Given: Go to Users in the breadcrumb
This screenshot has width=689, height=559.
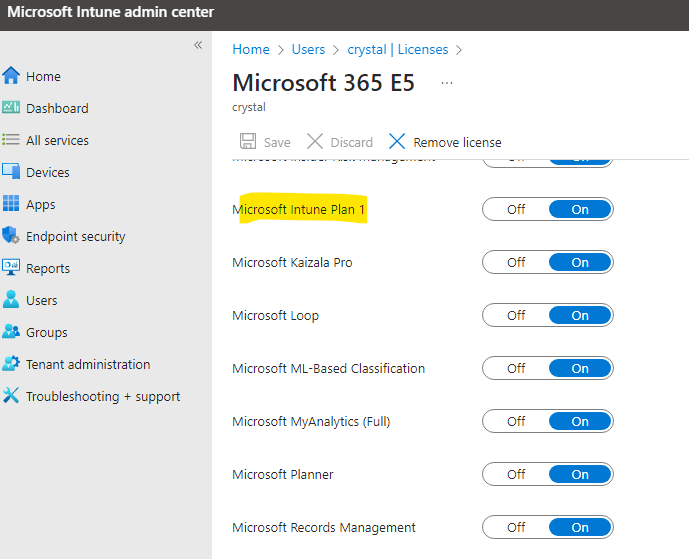Looking at the screenshot, I should [308, 49].
